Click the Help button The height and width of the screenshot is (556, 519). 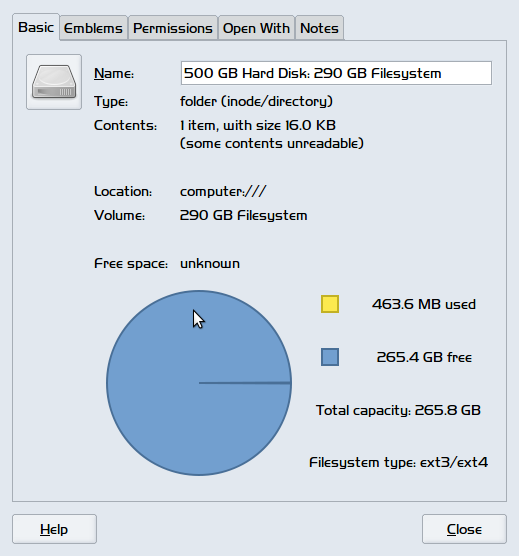54,529
